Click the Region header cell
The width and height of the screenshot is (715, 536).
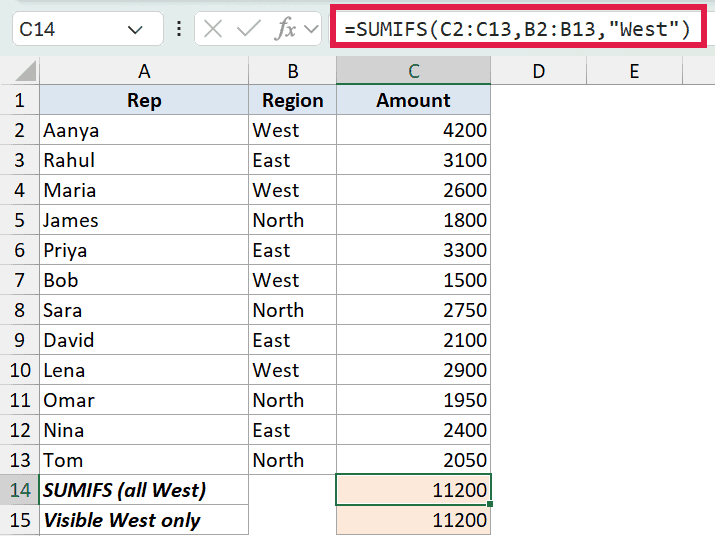click(292, 100)
